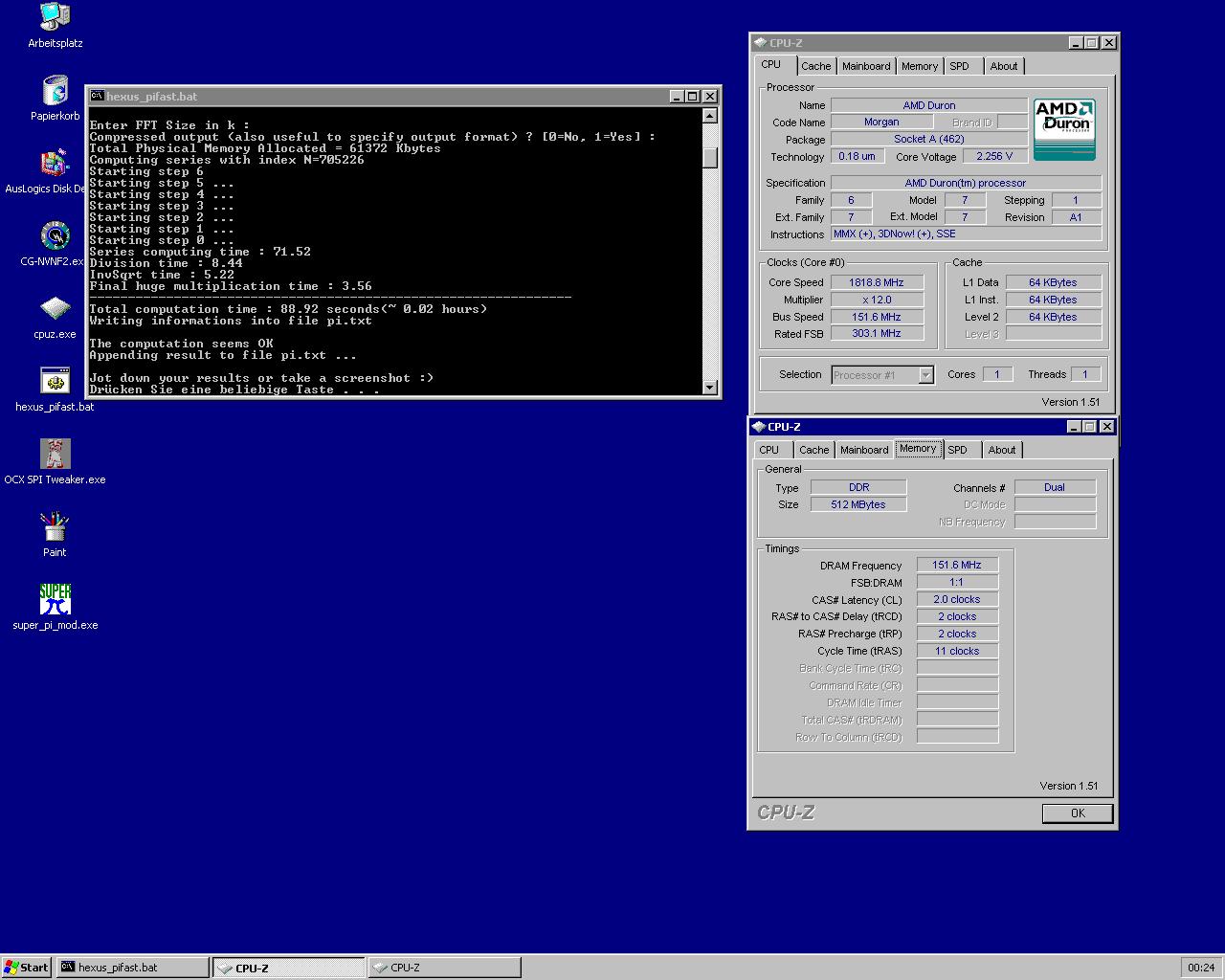The width and height of the screenshot is (1225, 980).
Task: Click the Core Voltage value 2.256 V
Action: tap(994, 156)
